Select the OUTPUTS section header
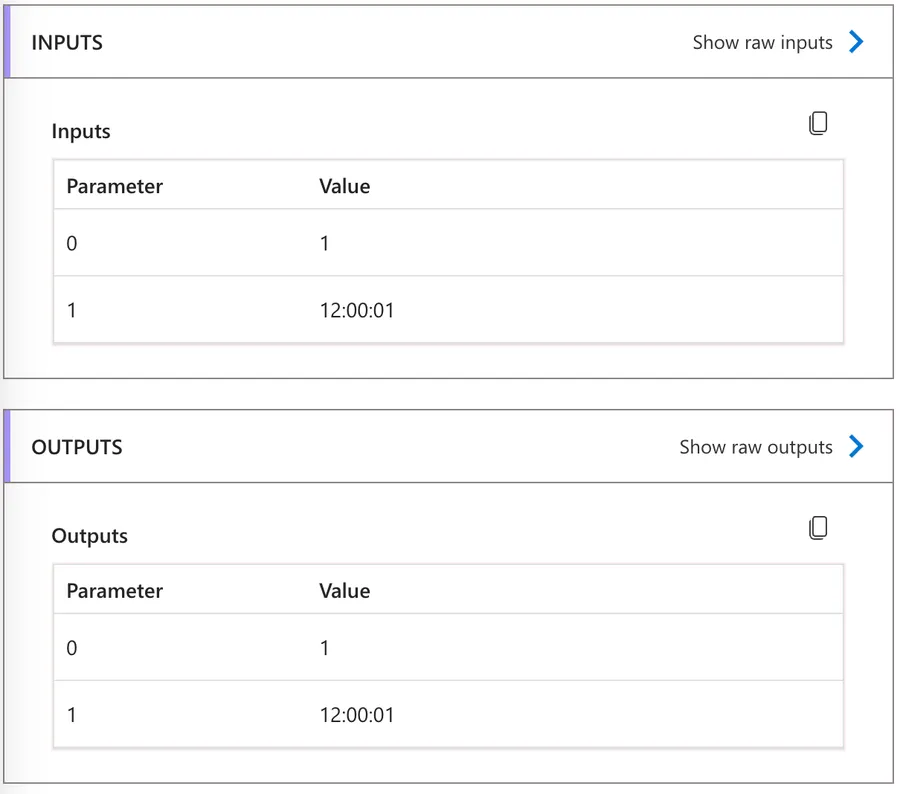The height and width of the screenshot is (794, 900). 77,447
